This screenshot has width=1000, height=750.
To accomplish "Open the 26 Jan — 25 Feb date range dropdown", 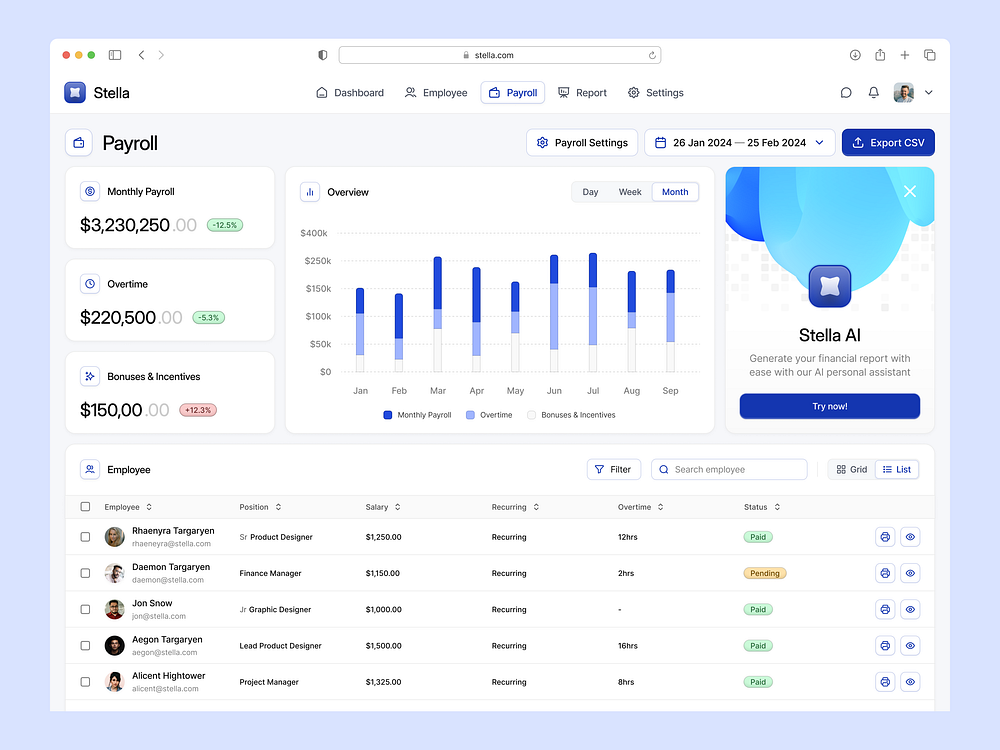I will tap(740, 142).
